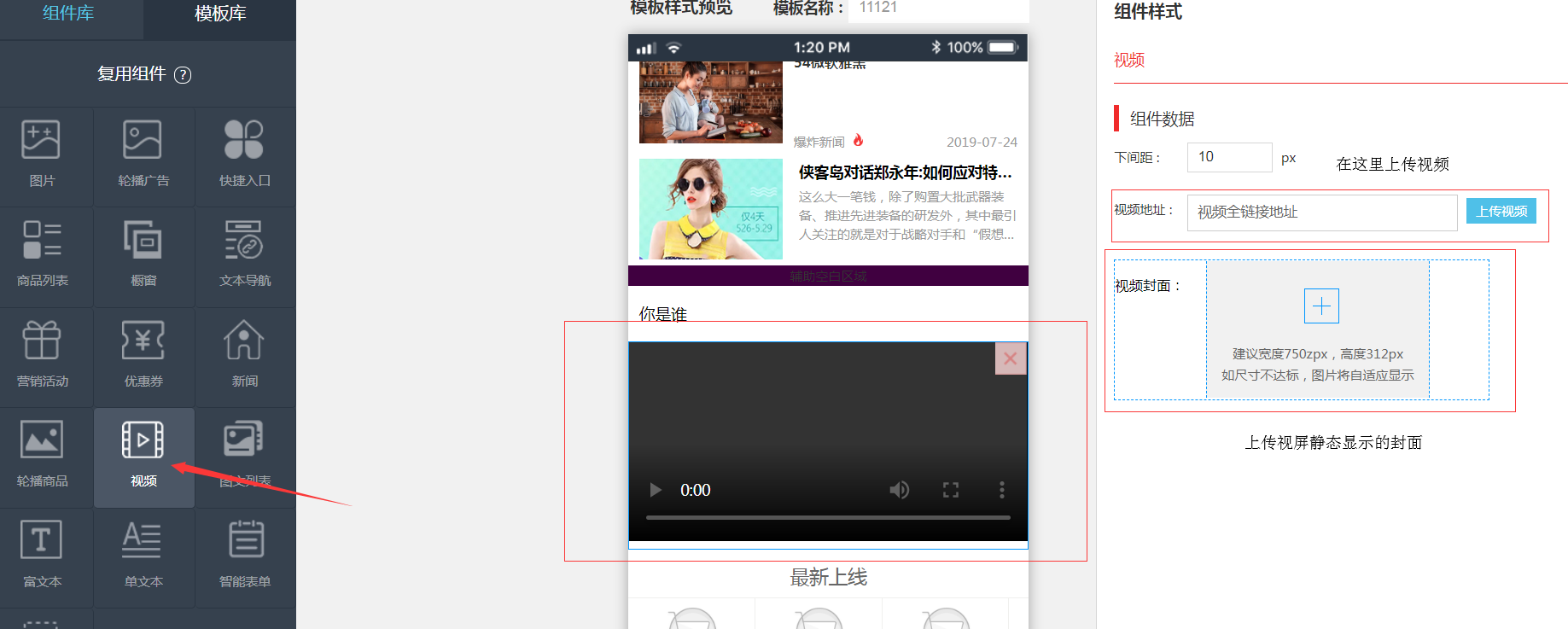Switch to the 组件库 tab

pos(68,14)
